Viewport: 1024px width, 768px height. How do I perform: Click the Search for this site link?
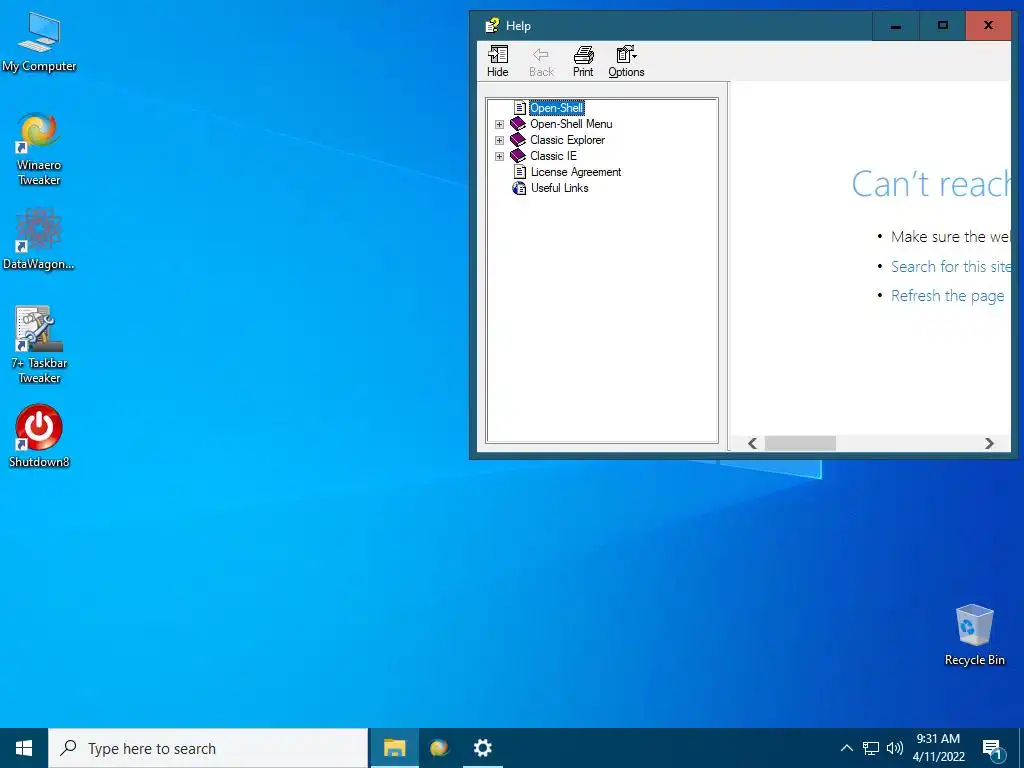click(x=951, y=266)
